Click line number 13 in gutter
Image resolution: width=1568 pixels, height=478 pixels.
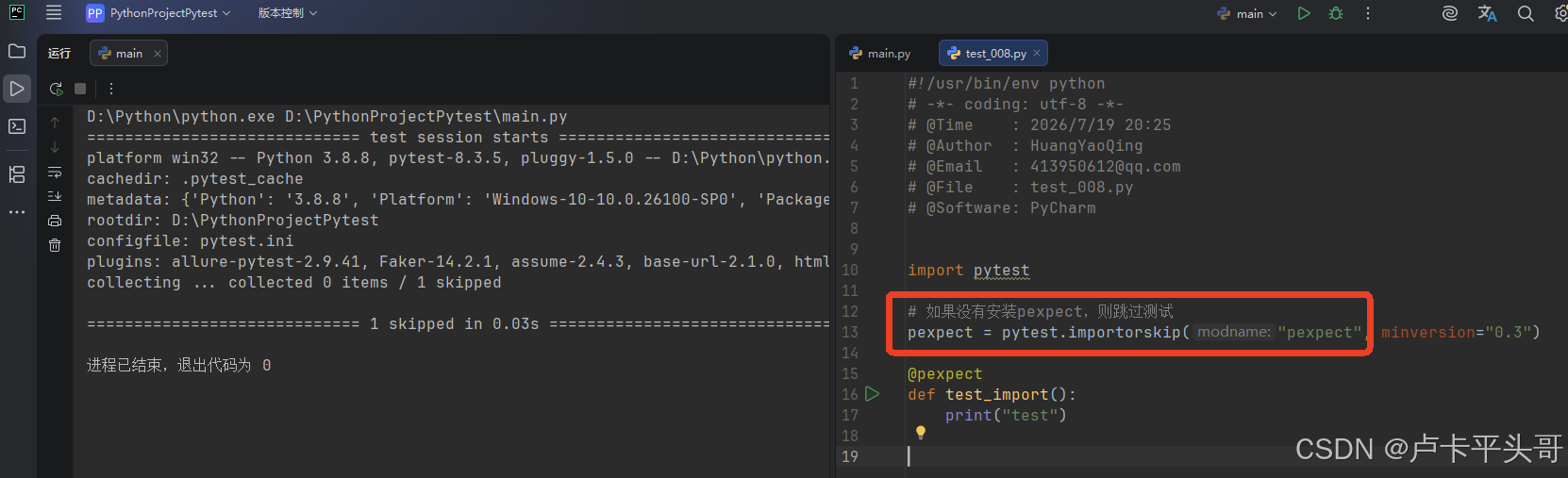pyautogui.click(x=850, y=333)
